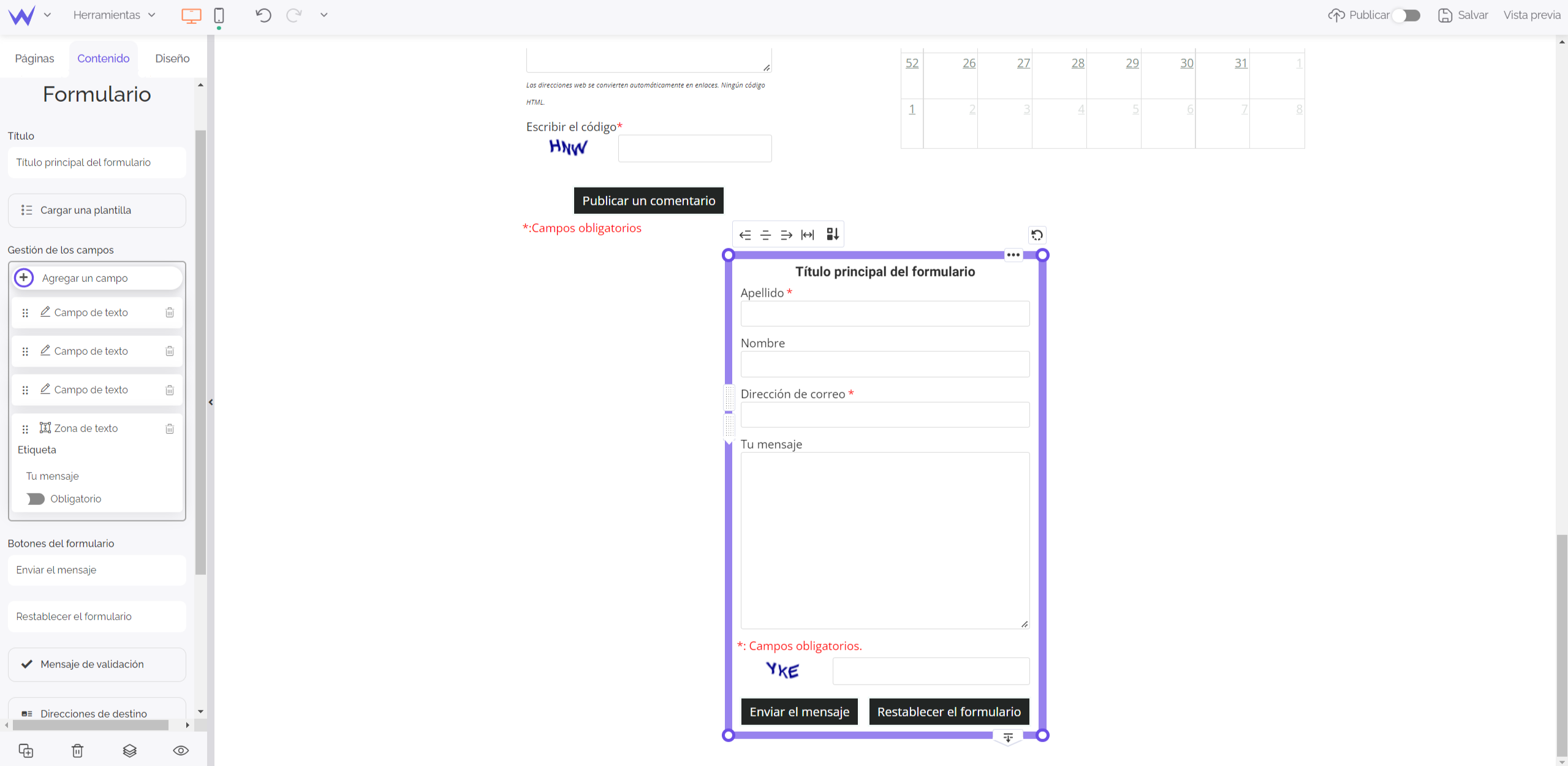The width and height of the screenshot is (1568, 766).
Task: Click the delete trash icon at bottom
Action: point(78,750)
